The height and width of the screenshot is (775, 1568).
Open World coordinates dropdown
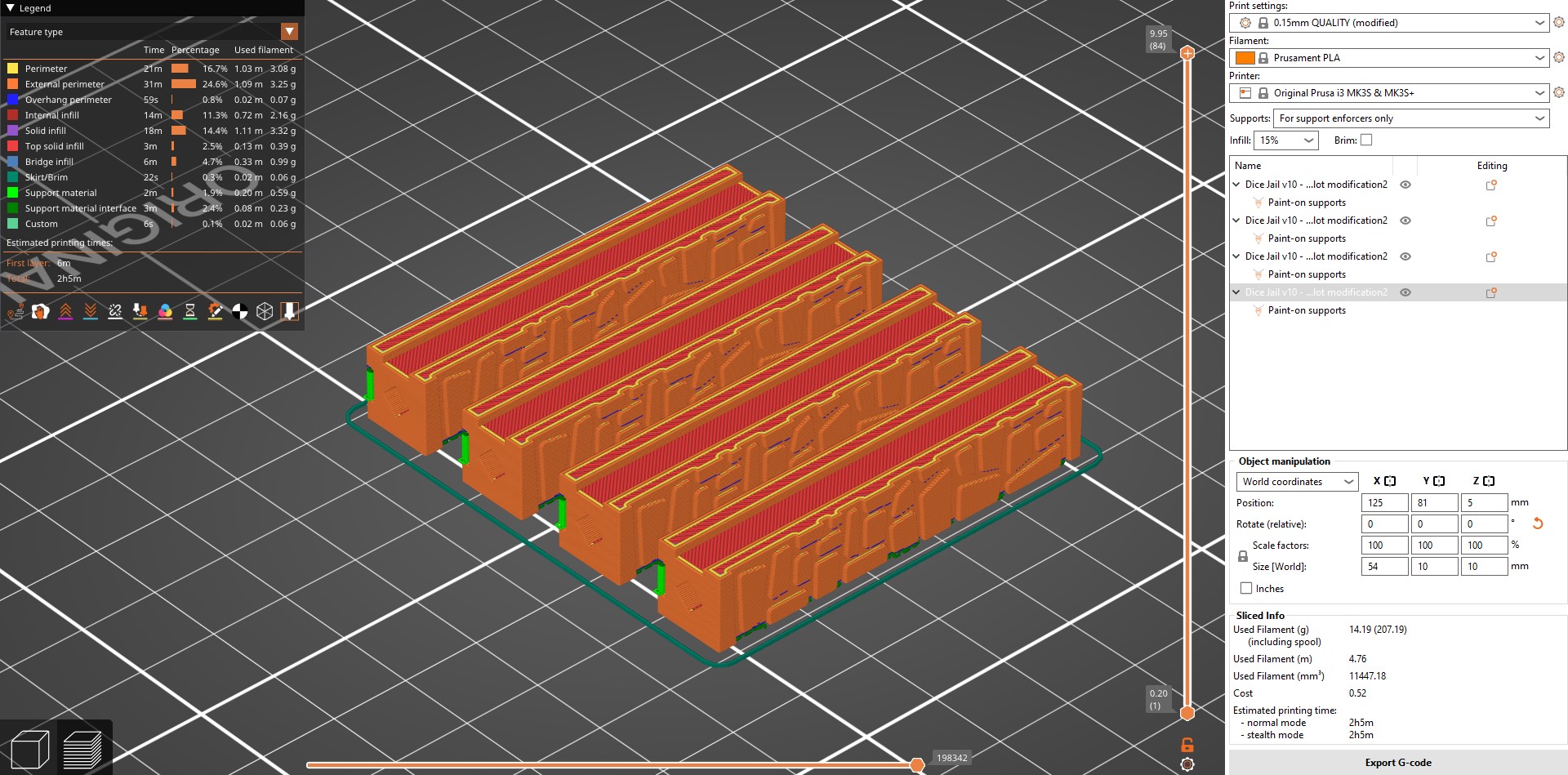(1297, 482)
